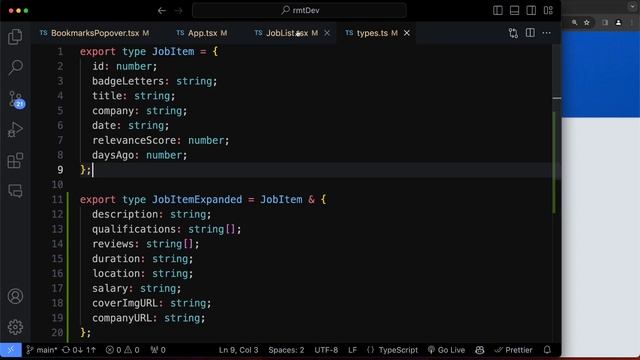Open the remote window indicator in status bar
The width and height of the screenshot is (640, 360).
pyautogui.click(x=11, y=350)
